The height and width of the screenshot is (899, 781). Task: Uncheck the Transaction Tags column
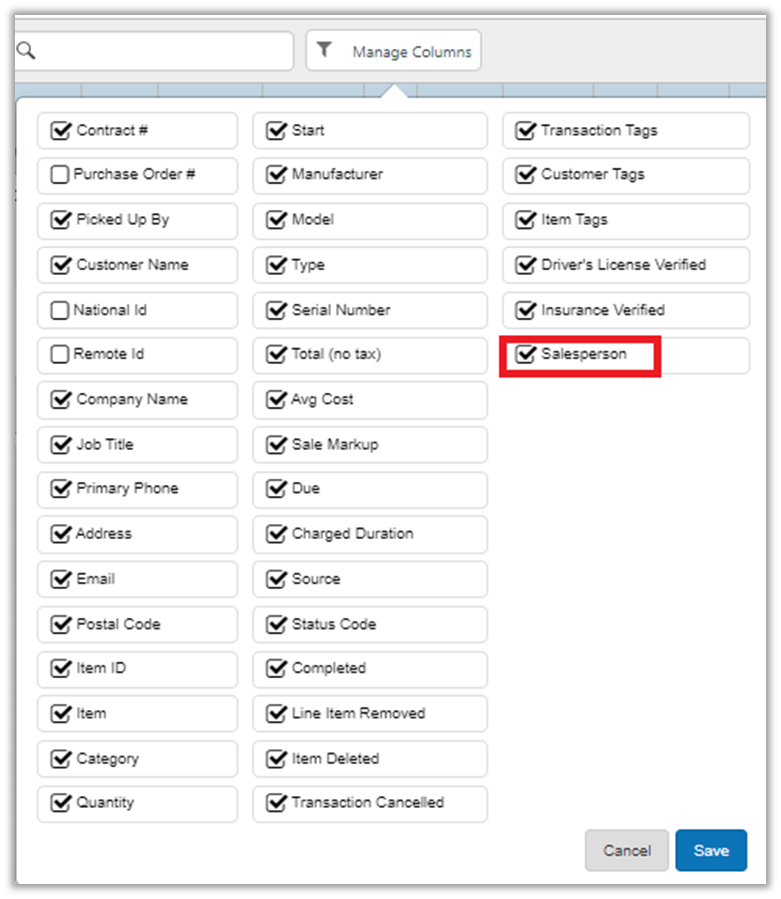(x=525, y=130)
